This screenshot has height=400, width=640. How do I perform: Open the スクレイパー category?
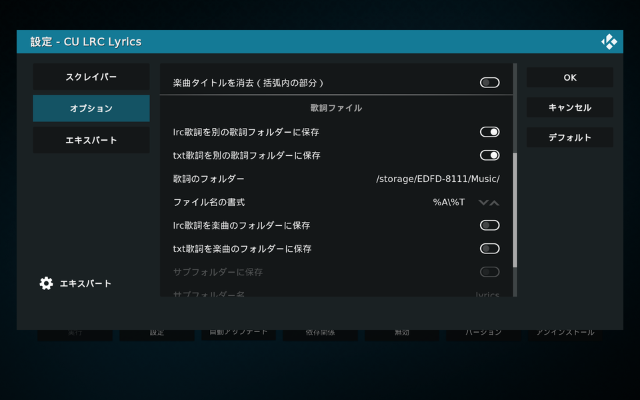click(x=91, y=77)
